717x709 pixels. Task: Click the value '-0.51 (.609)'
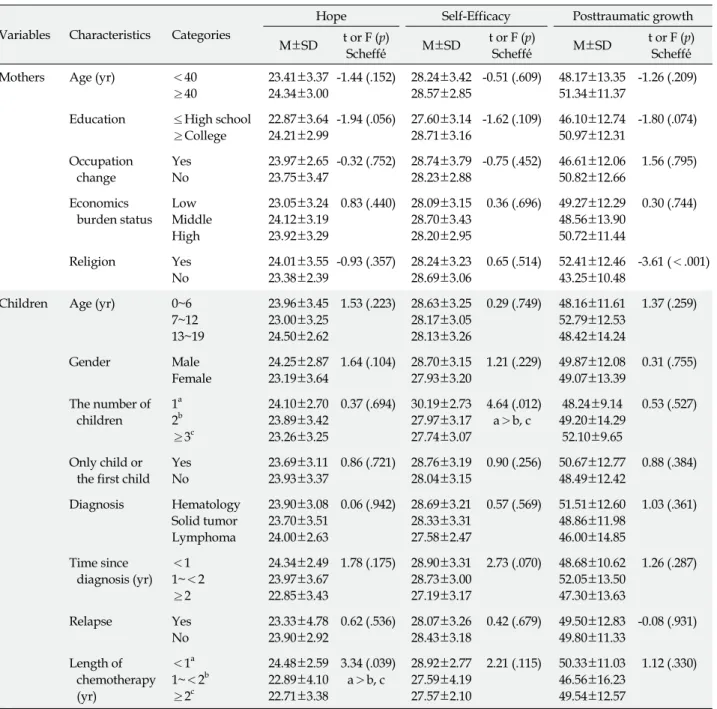pos(512,77)
